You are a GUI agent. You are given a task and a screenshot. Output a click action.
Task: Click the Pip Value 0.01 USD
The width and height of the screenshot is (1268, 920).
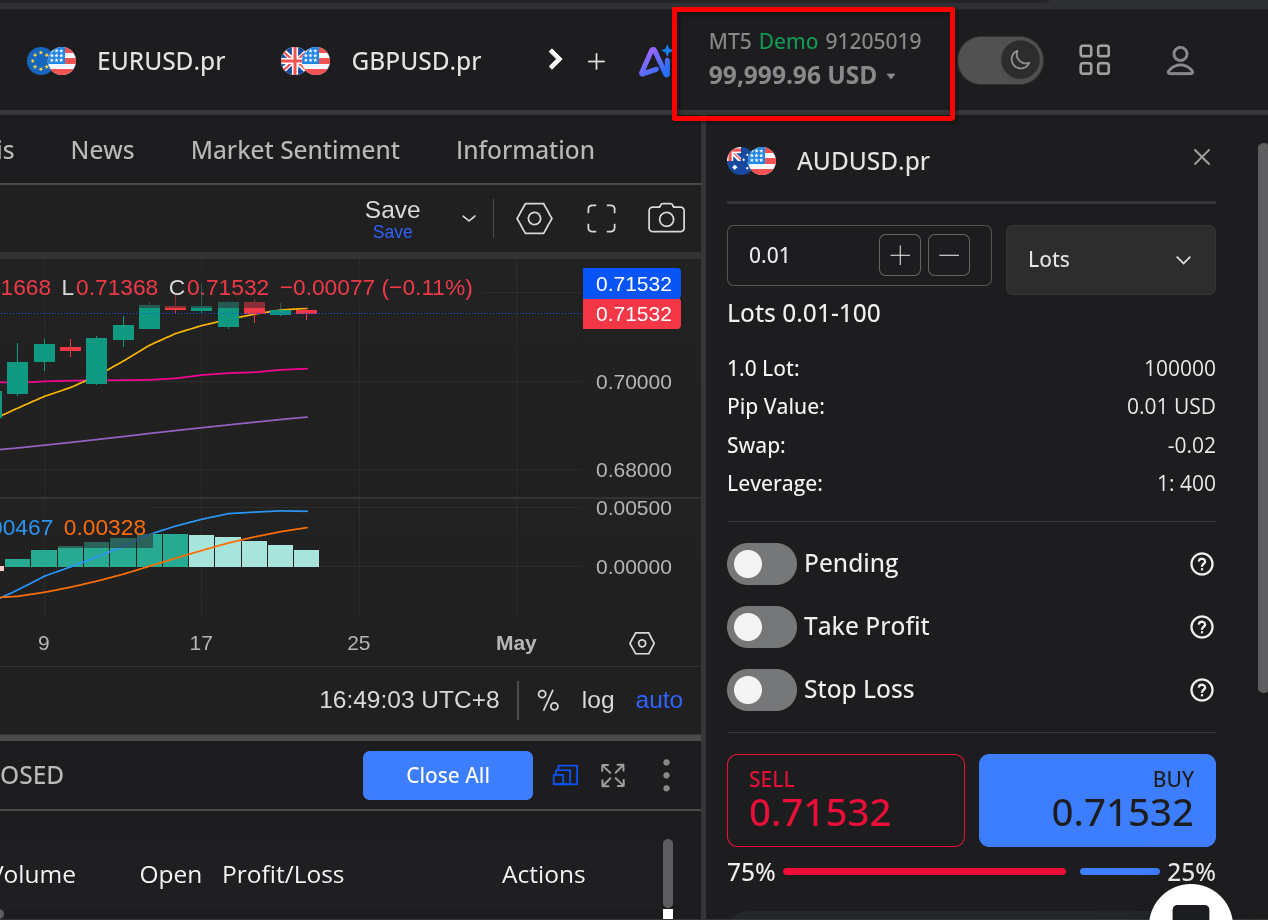click(x=1171, y=407)
